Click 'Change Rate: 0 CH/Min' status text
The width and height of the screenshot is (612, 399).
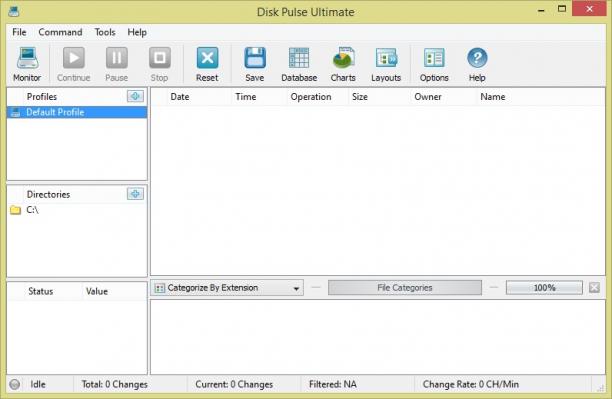tap(471, 385)
